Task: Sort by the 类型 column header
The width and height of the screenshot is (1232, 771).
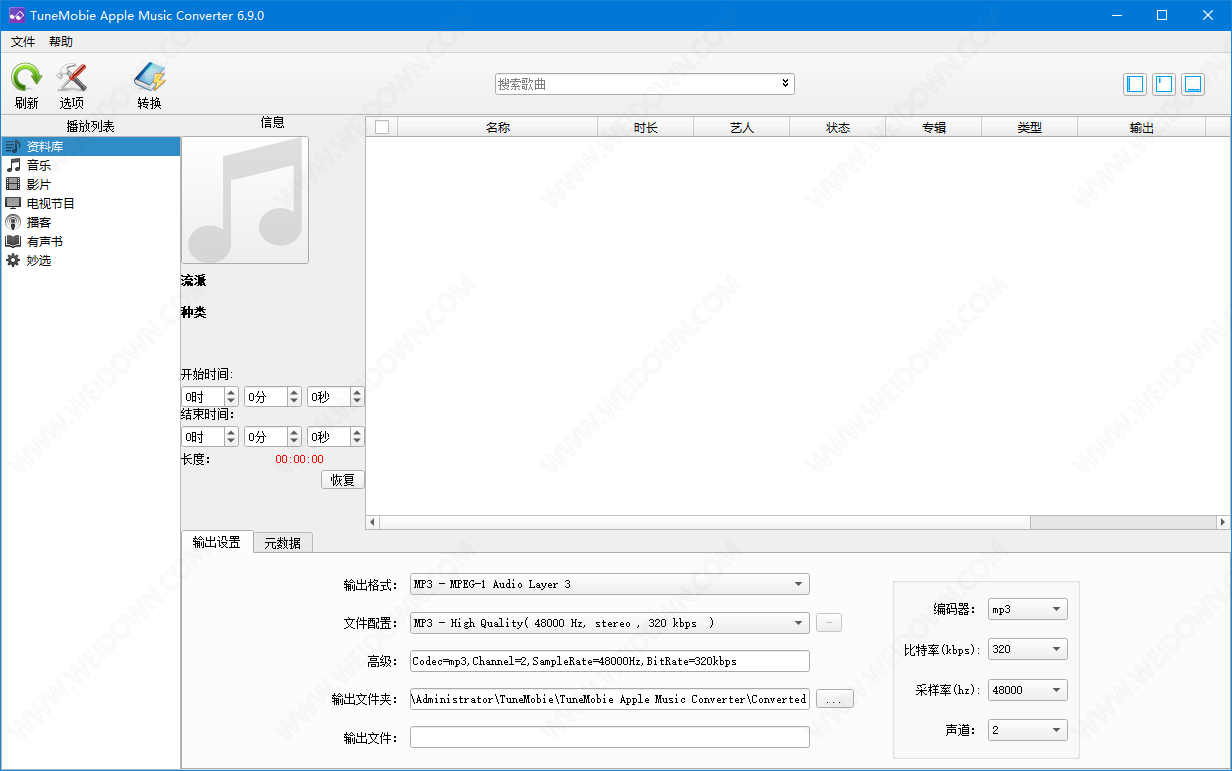Action: pos(1030,127)
